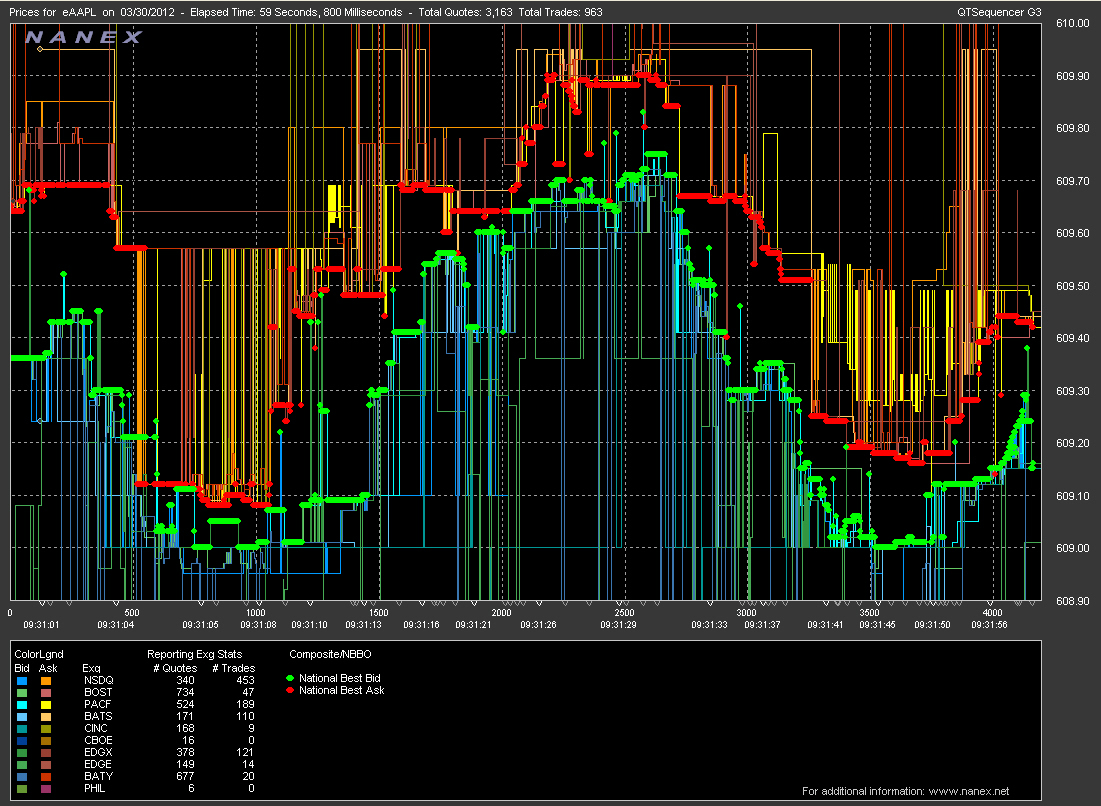1101x806 pixels.
Task: Click the BOST quotes value 734
Action: pyautogui.click(x=185, y=692)
